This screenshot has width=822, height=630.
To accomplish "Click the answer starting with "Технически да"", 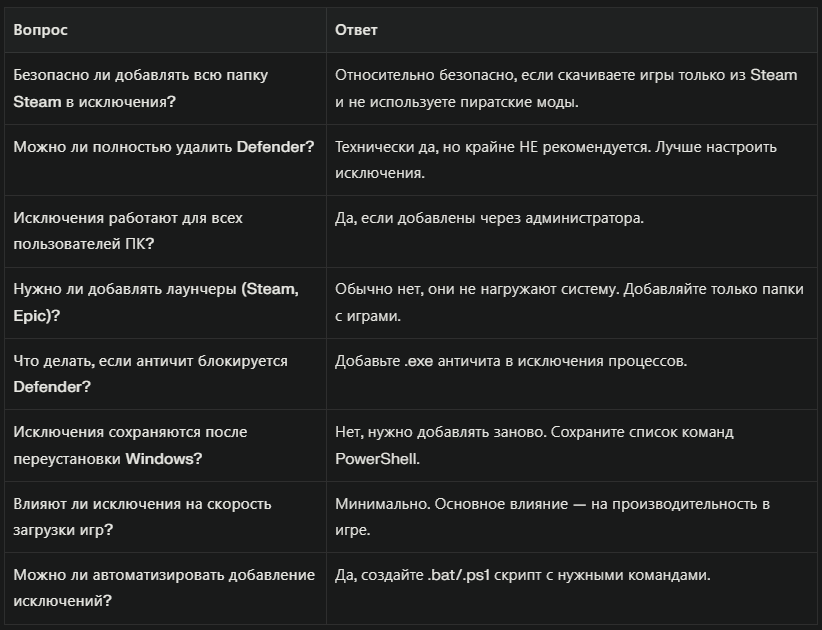I will (555, 159).
